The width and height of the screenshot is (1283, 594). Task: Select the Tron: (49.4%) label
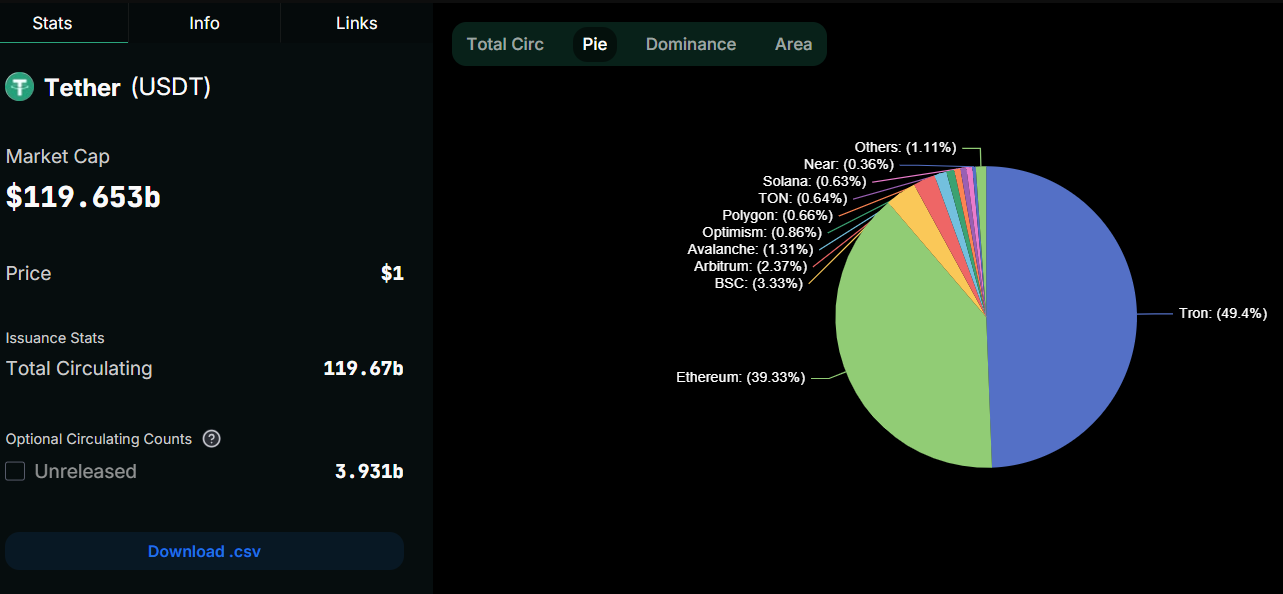pyautogui.click(x=1223, y=313)
